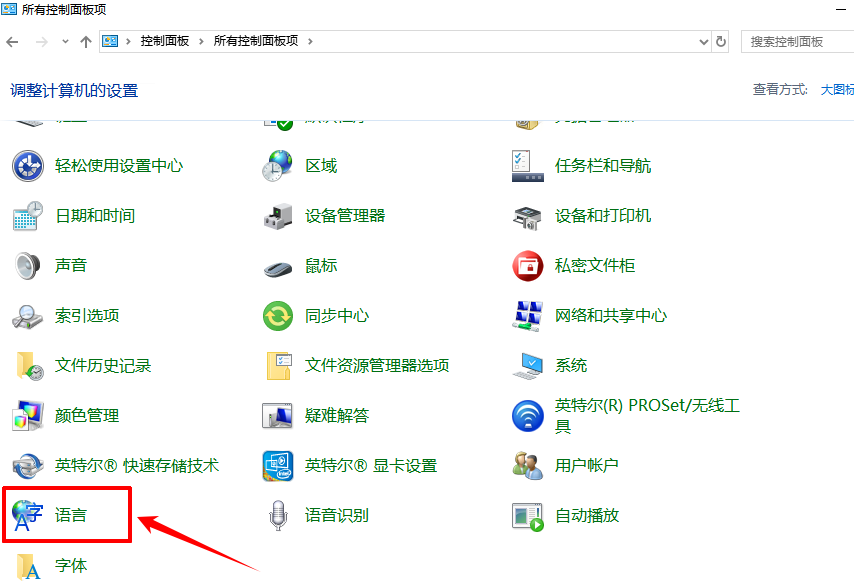Click the 语音识别 link text
Viewport: 854px width, 588px height.
[x=337, y=515]
